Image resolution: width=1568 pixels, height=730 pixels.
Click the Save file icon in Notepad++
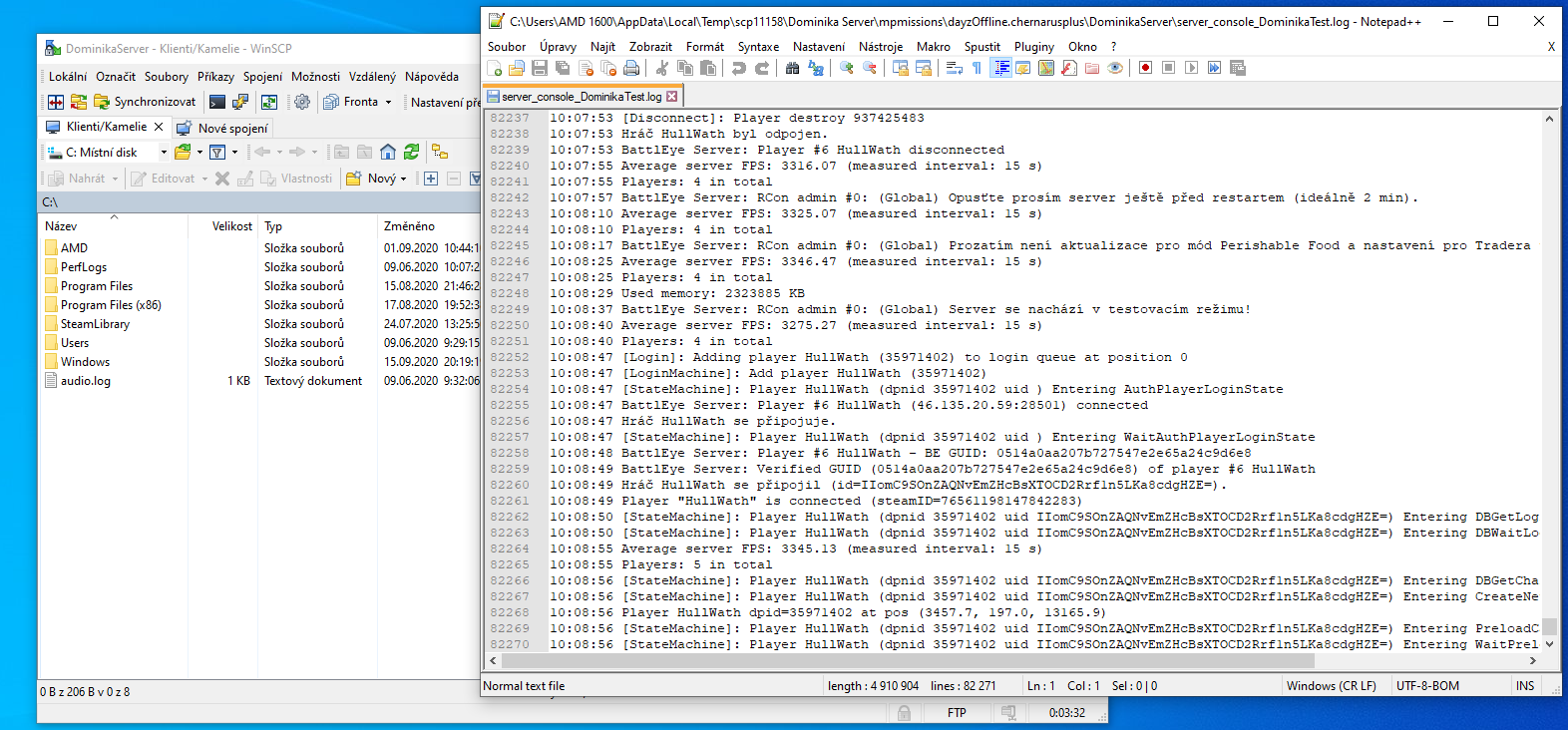click(540, 68)
